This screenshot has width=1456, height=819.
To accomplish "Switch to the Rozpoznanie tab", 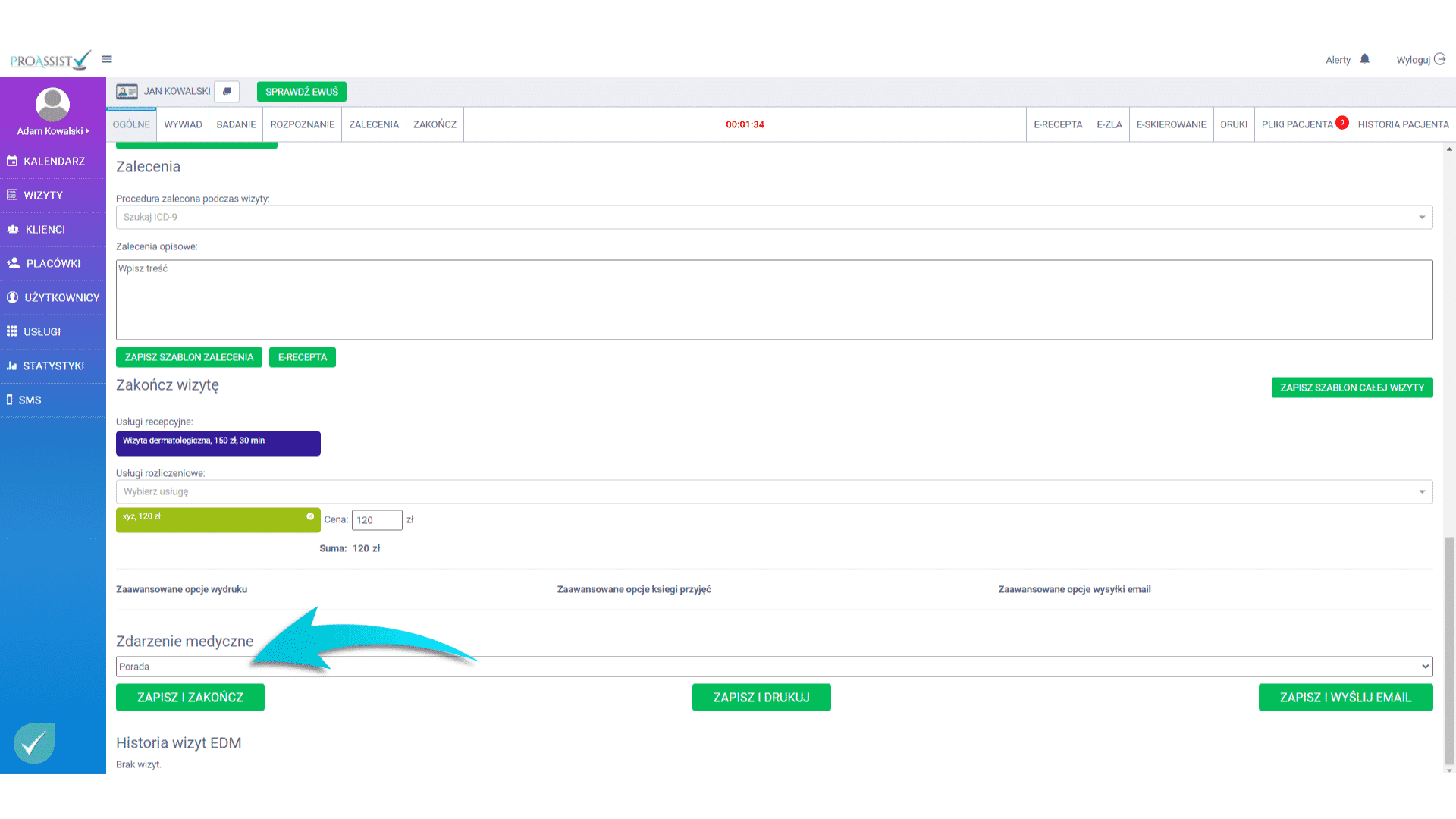I will point(302,124).
